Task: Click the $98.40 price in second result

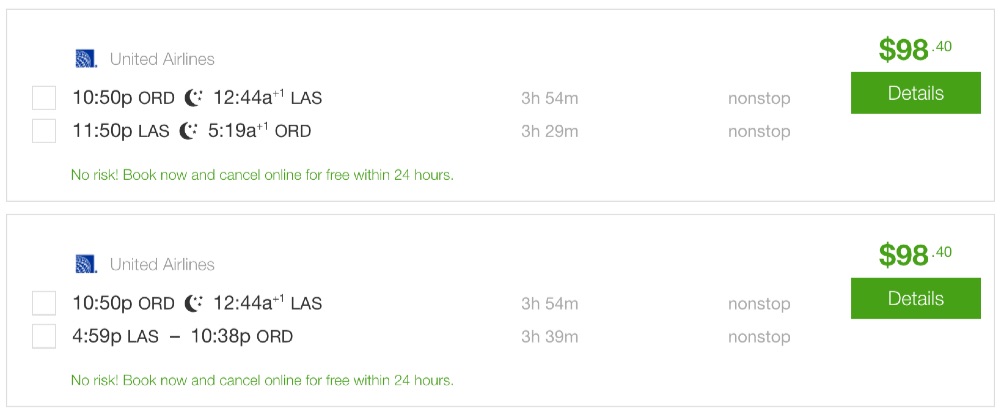Action: tap(914, 254)
